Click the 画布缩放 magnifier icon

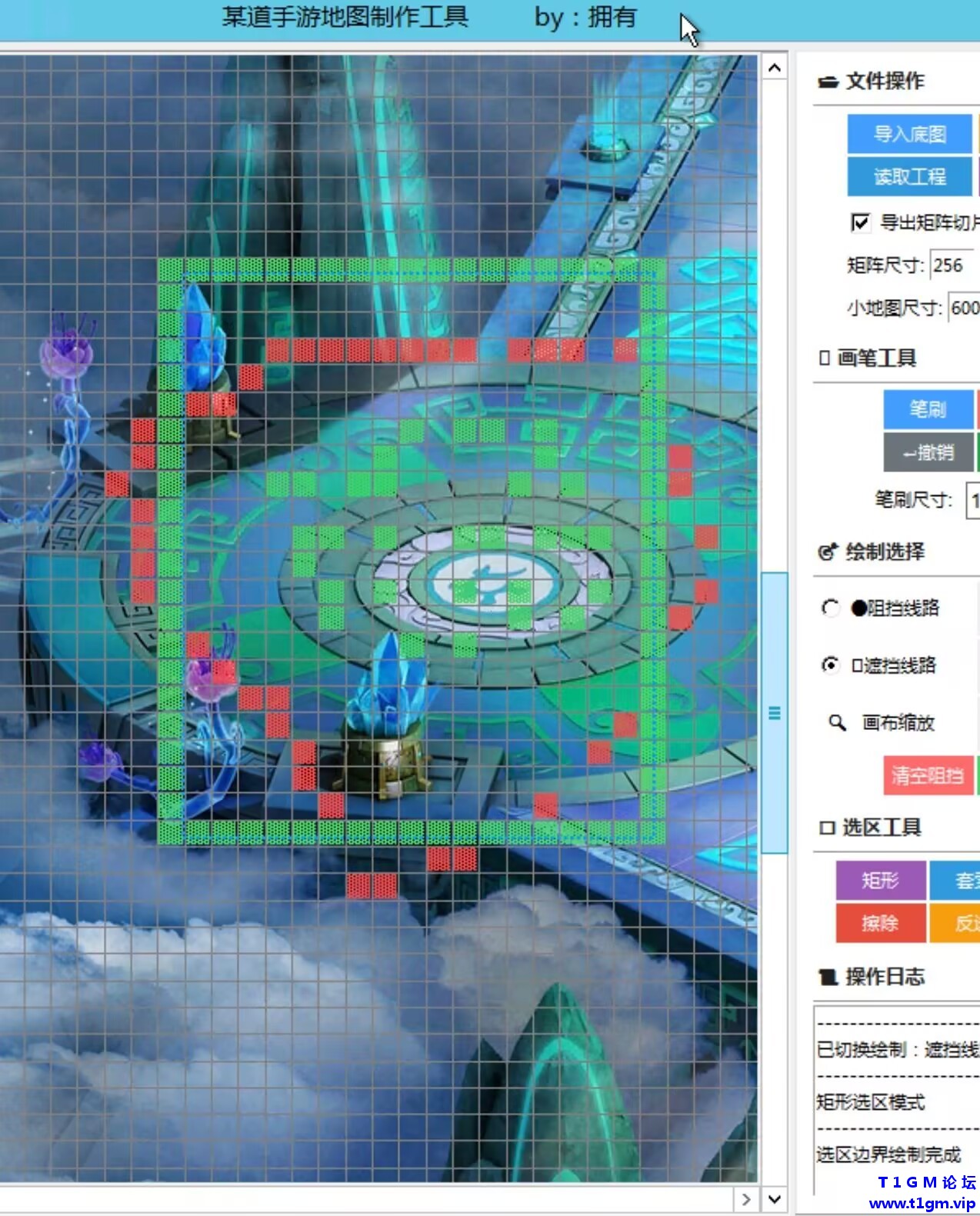pyautogui.click(x=837, y=723)
